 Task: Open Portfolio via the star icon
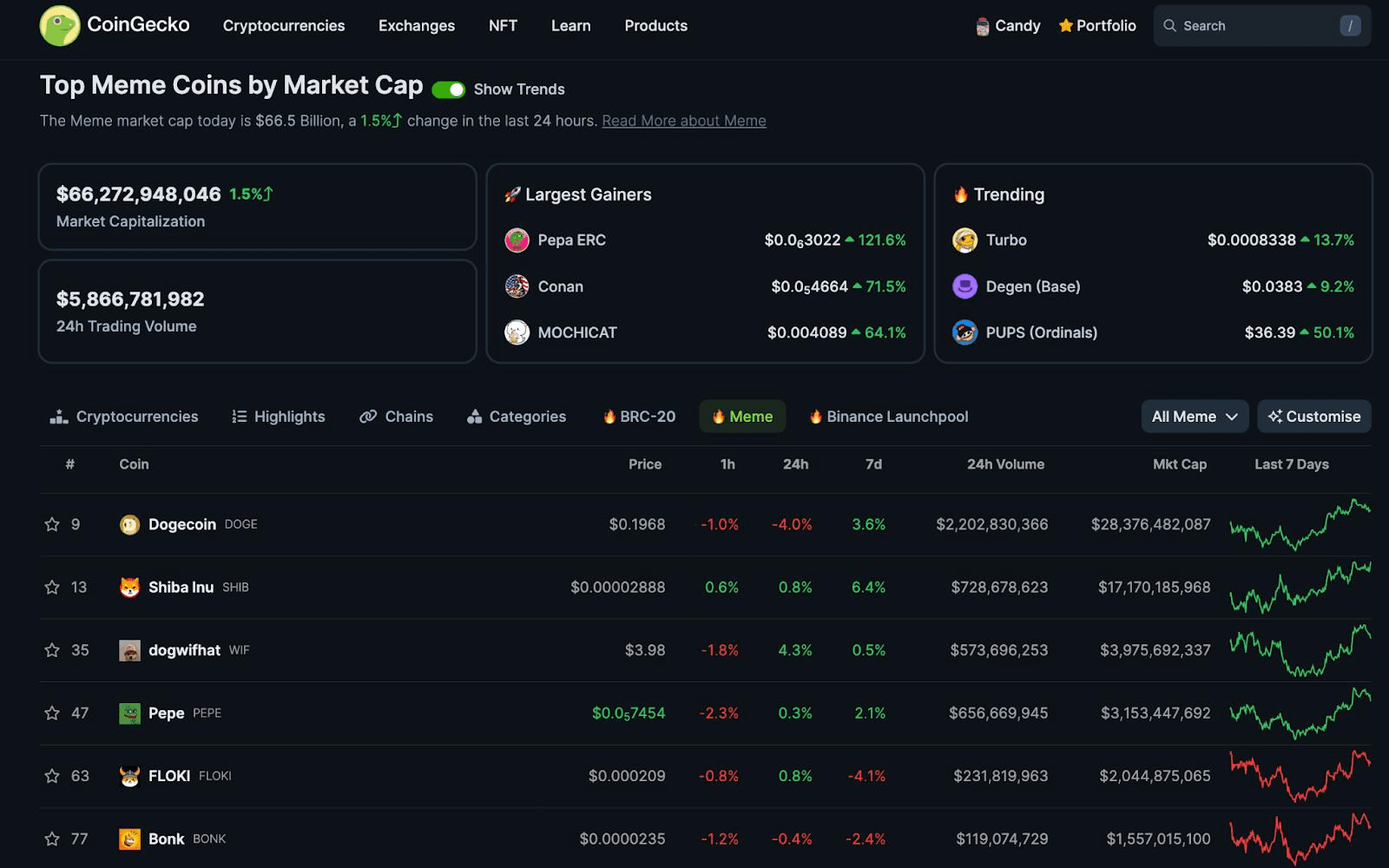click(x=1066, y=26)
